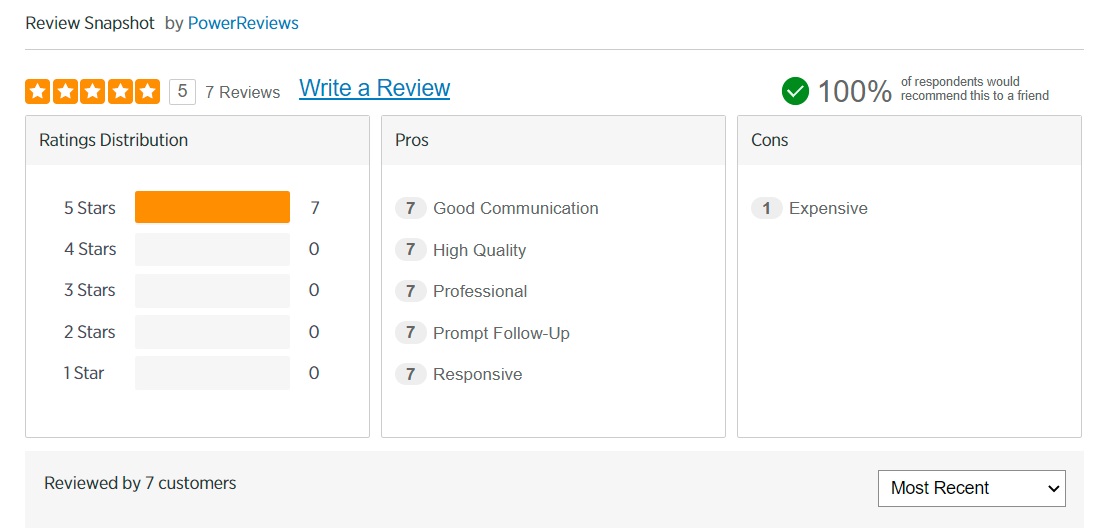1108x528 pixels.
Task: Select the 2 Stars rating bar
Action: click(x=212, y=332)
